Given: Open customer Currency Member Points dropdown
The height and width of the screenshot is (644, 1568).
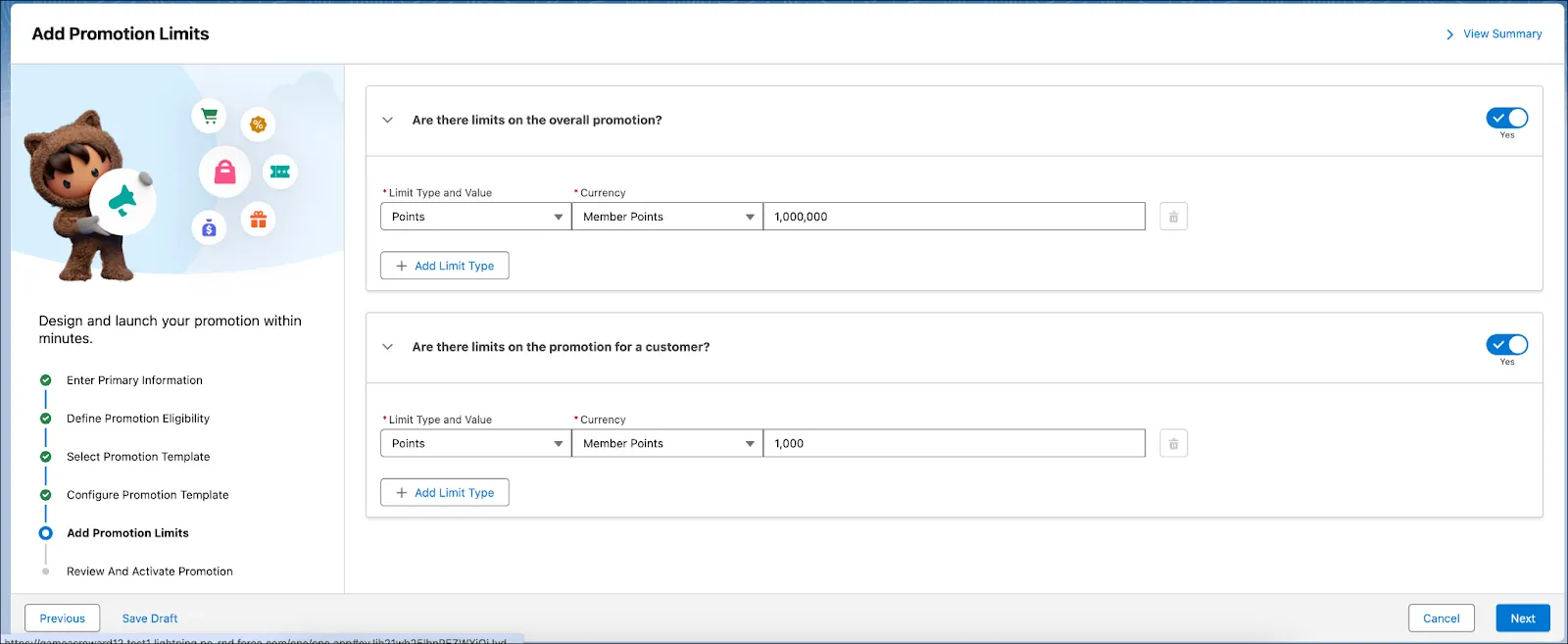Looking at the screenshot, I should tap(667, 444).
